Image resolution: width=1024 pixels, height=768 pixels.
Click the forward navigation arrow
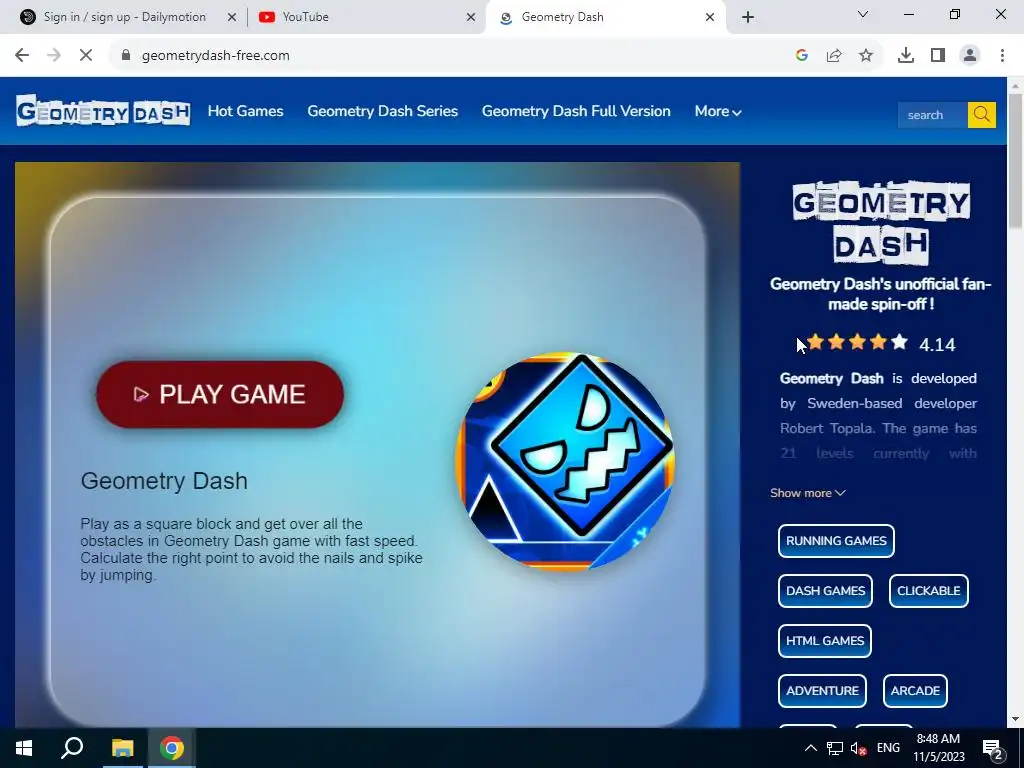pos(54,56)
